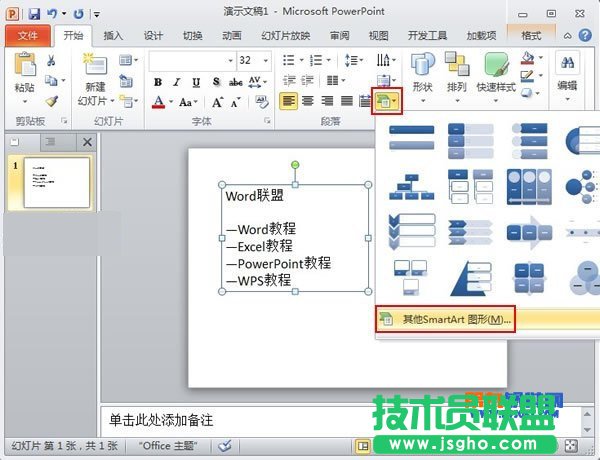Toggle Underline formatting
This screenshot has height=460, width=600.
pos(196,82)
